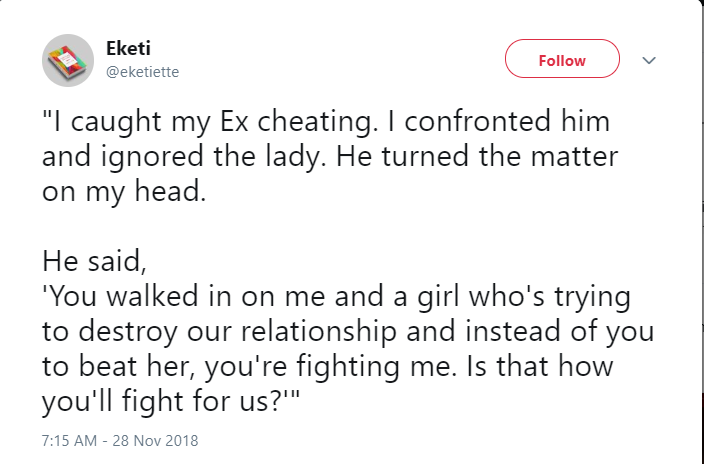The height and width of the screenshot is (464, 704).
Task: Click the "to beat her, you're fighting me" line
Action: [x=246, y=366]
